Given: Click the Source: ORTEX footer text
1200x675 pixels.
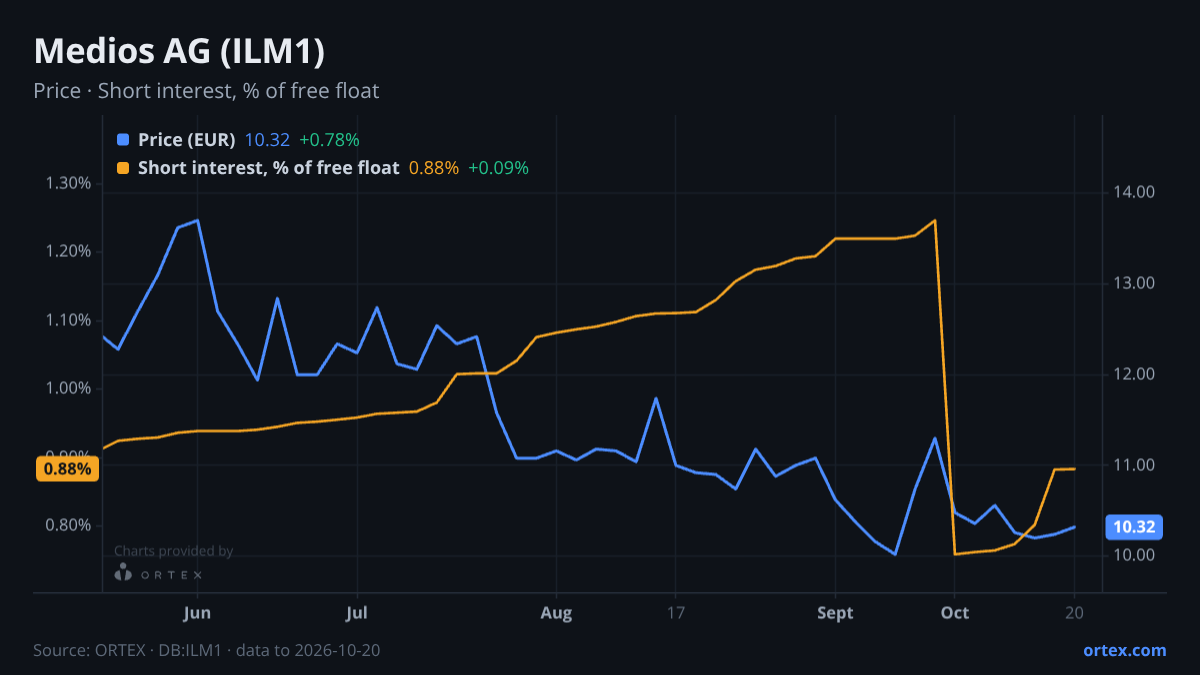Looking at the screenshot, I should (x=206, y=650).
